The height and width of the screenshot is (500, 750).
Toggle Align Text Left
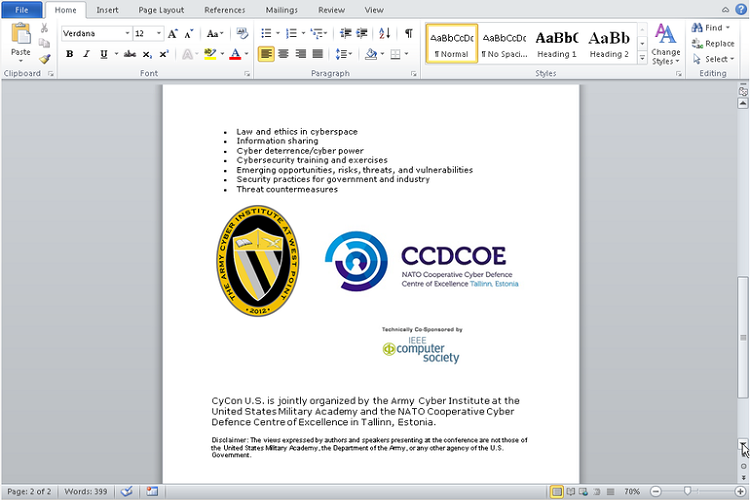click(266, 54)
